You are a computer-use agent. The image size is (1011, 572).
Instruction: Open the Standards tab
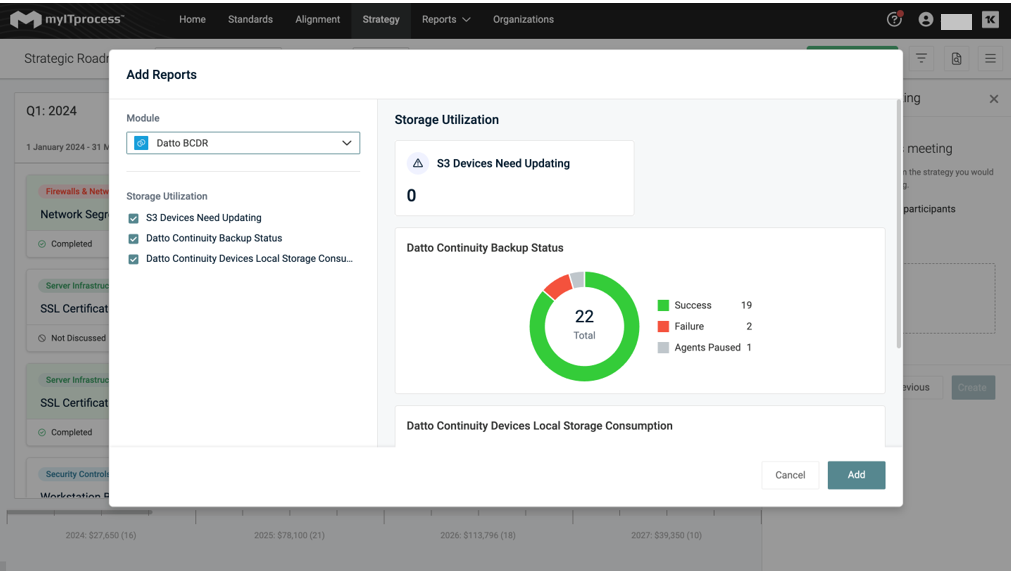click(250, 19)
